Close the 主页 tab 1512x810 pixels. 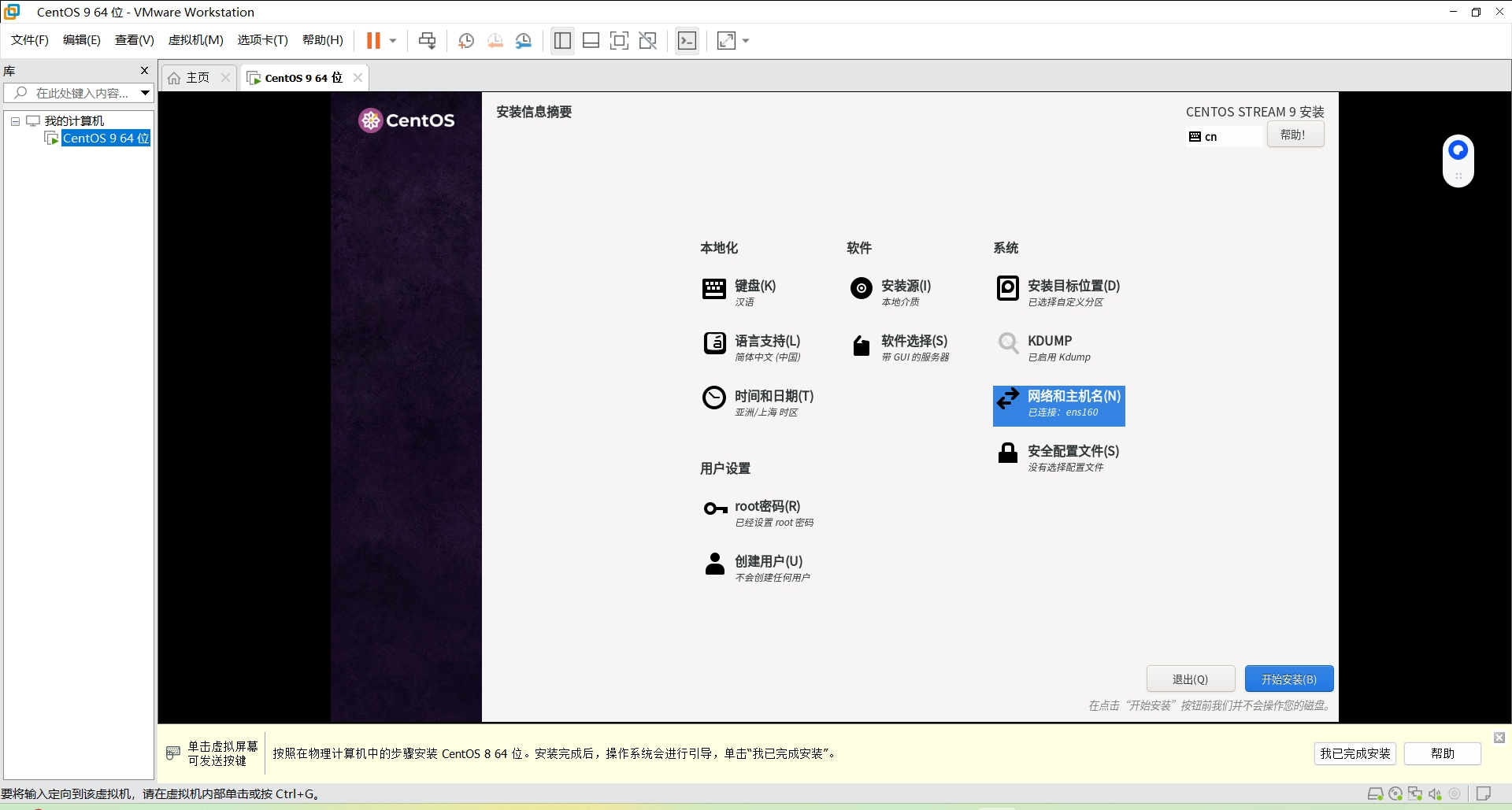226,77
